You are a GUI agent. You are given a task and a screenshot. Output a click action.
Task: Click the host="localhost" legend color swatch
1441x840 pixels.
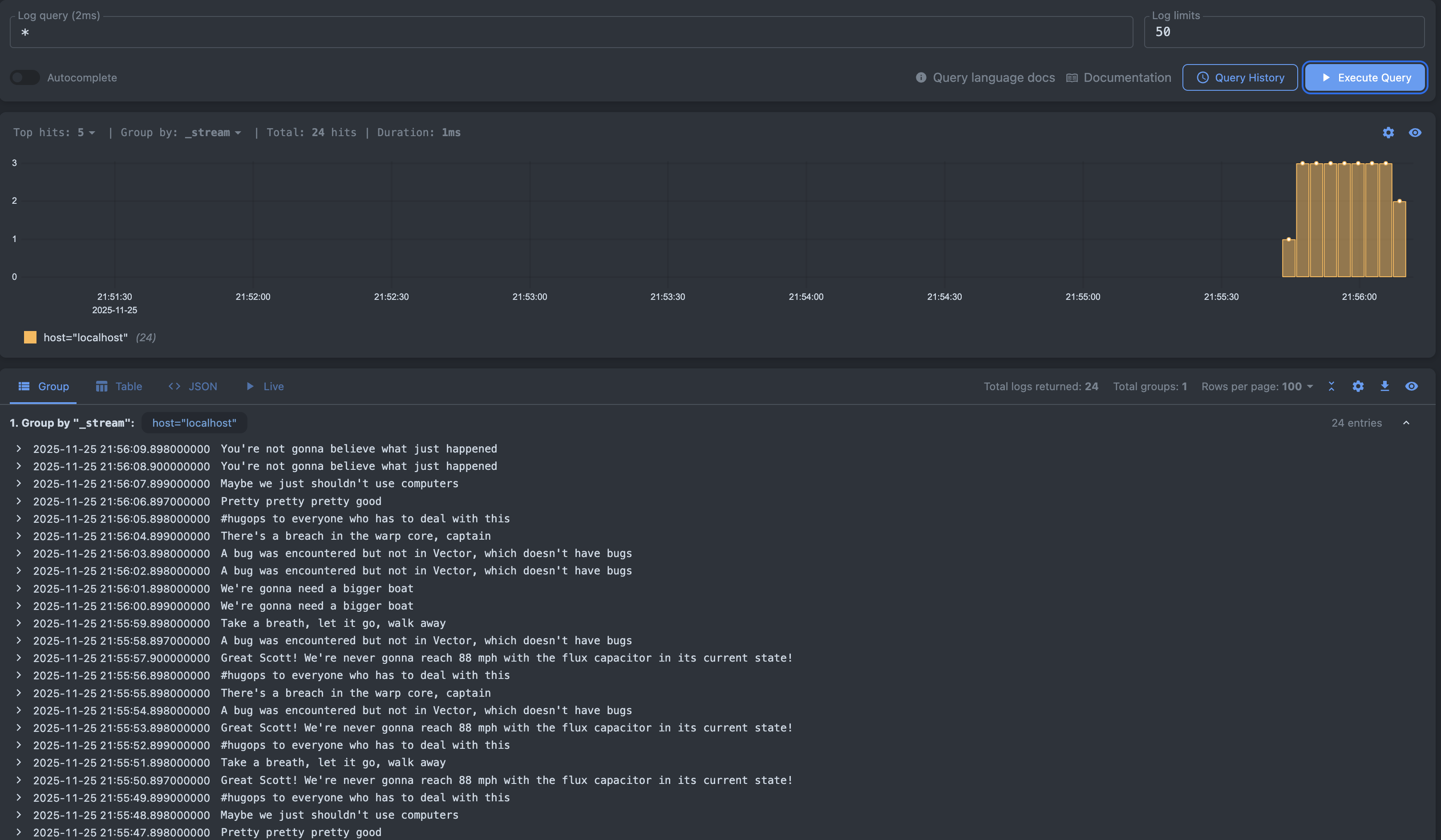(30, 337)
